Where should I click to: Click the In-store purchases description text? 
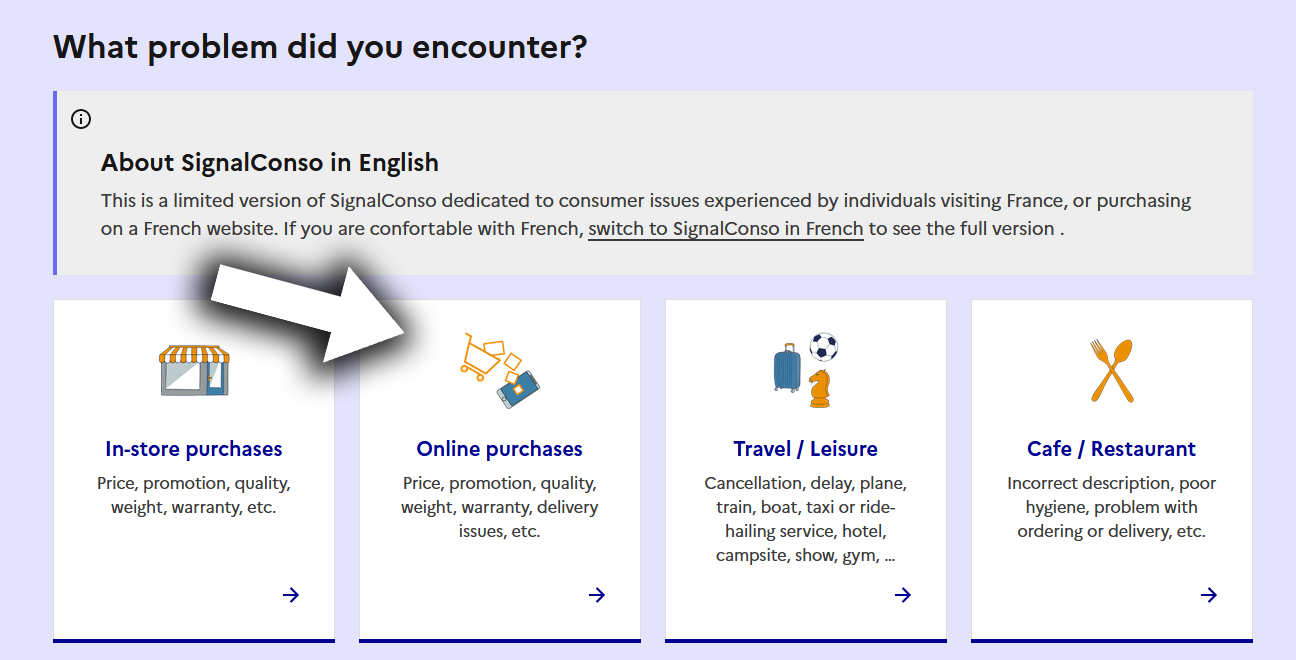click(x=194, y=495)
